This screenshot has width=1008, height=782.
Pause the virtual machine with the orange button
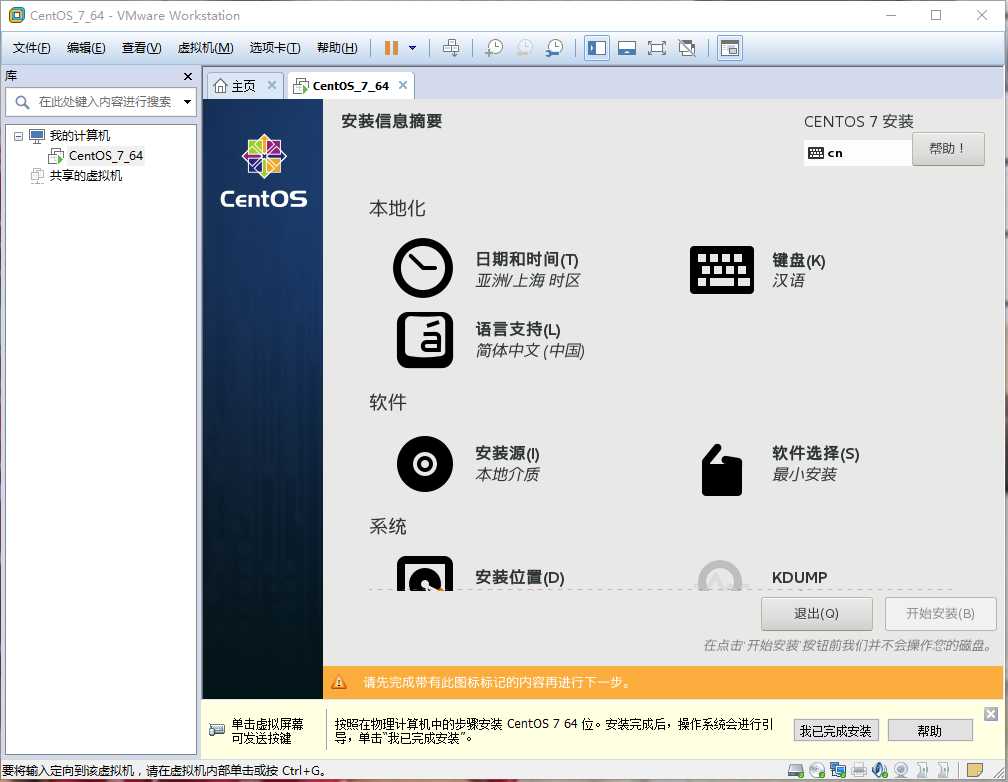pos(391,48)
